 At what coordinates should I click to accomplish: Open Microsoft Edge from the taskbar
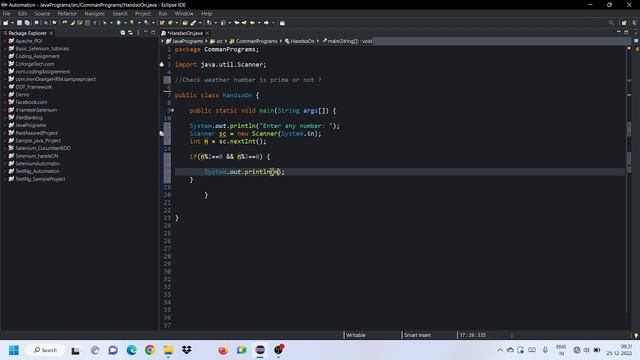(x=131, y=350)
